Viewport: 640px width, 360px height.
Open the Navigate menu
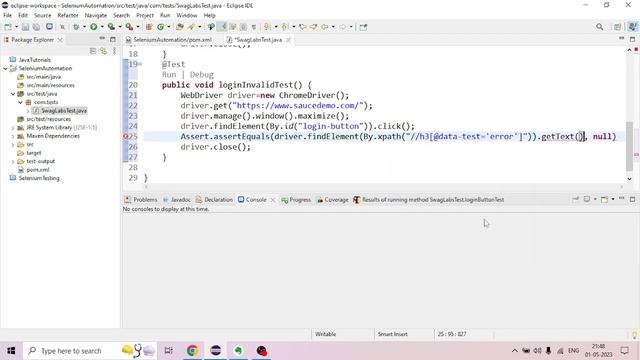tap(96, 16)
